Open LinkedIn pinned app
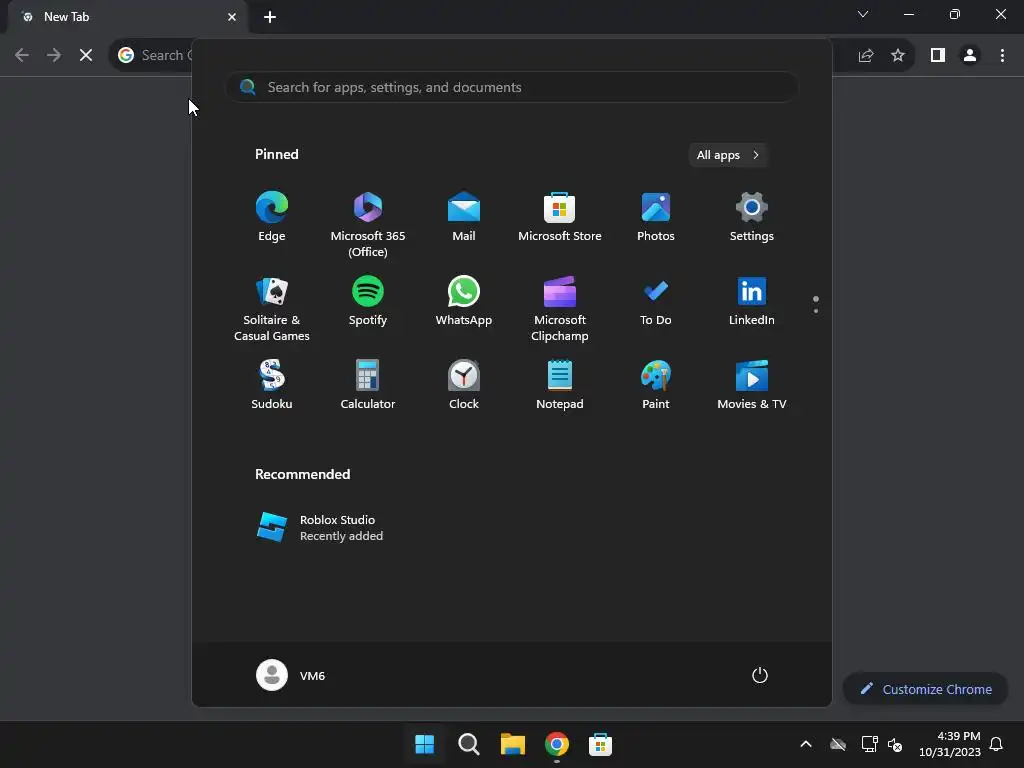Viewport: 1024px width, 768px height. [752, 301]
